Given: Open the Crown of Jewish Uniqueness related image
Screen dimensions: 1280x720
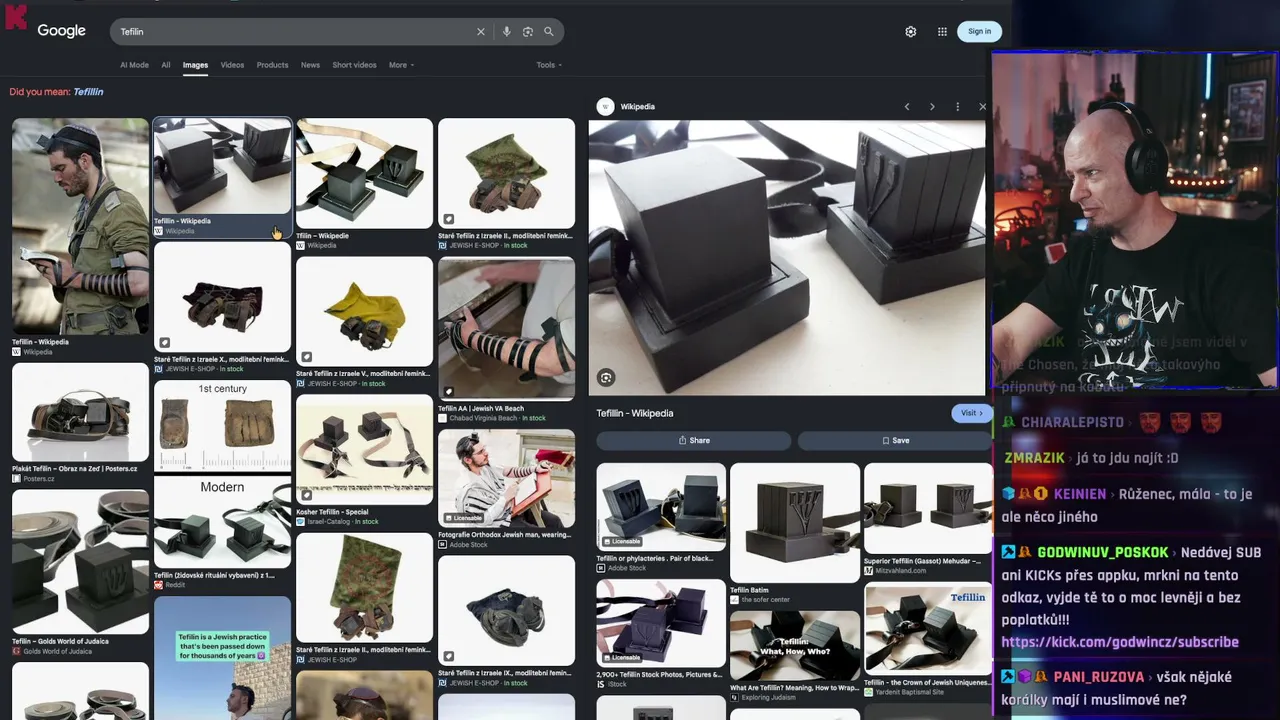Looking at the screenshot, I should click(929, 629).
